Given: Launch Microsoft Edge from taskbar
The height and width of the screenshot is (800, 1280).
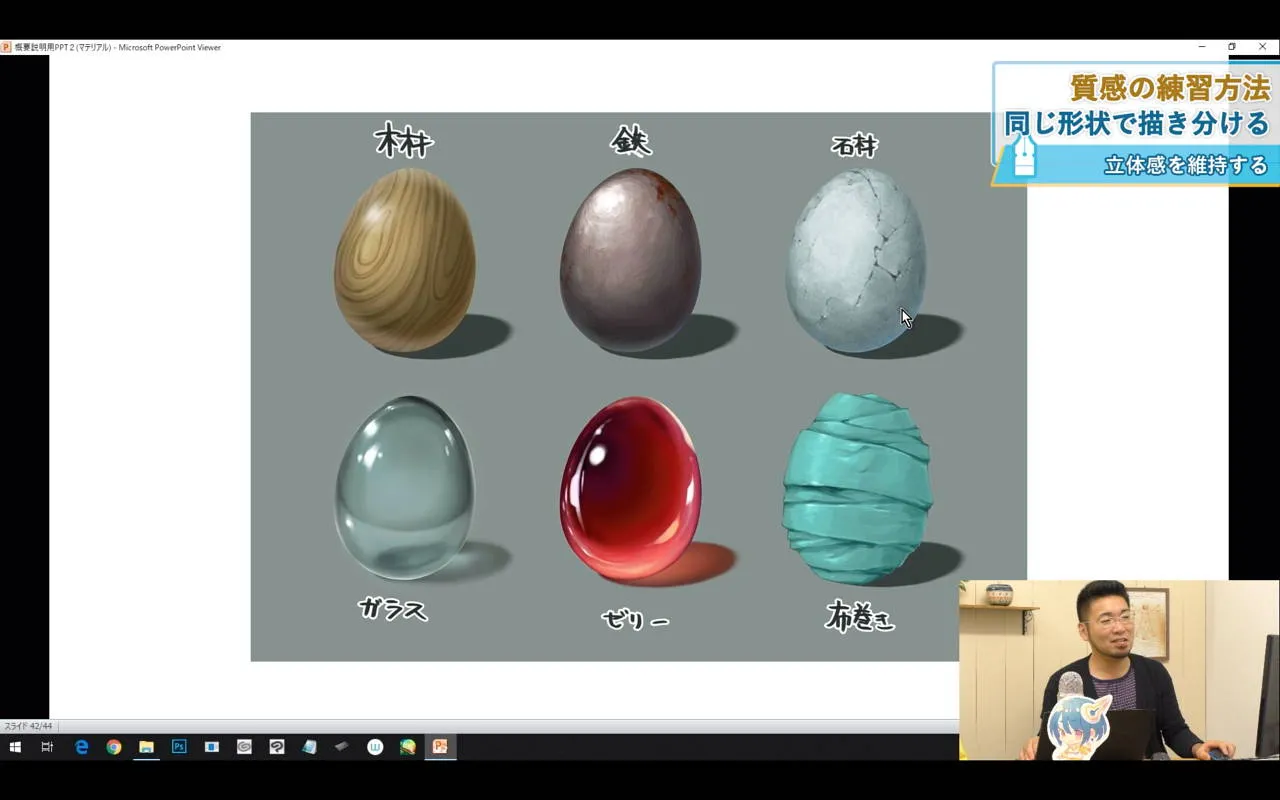Looking at the screenshot, I should point(82,747).
